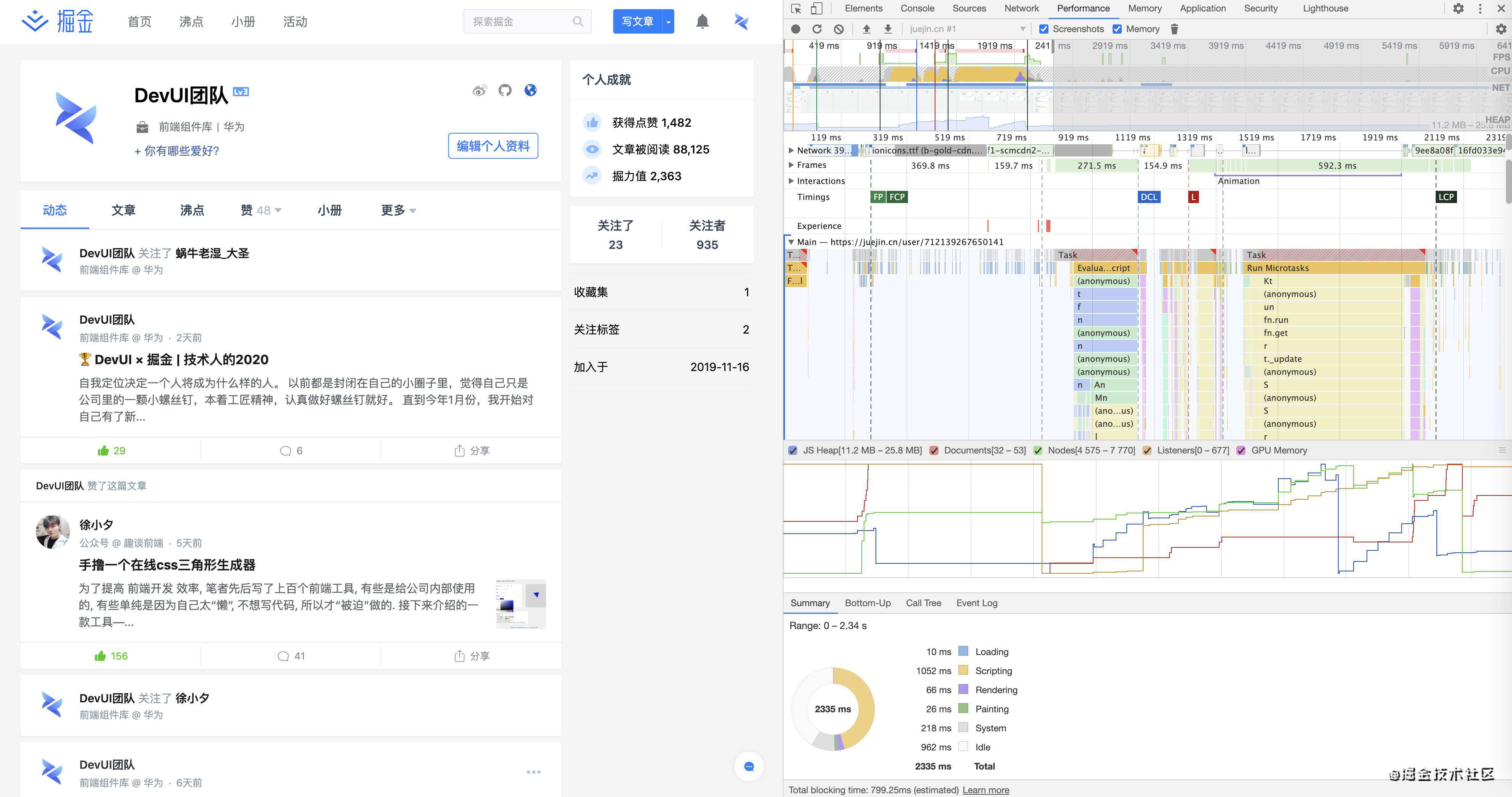Open the css三角形 article thumbnail
This screenshot has width=1512, height=797.
point(521,604)
